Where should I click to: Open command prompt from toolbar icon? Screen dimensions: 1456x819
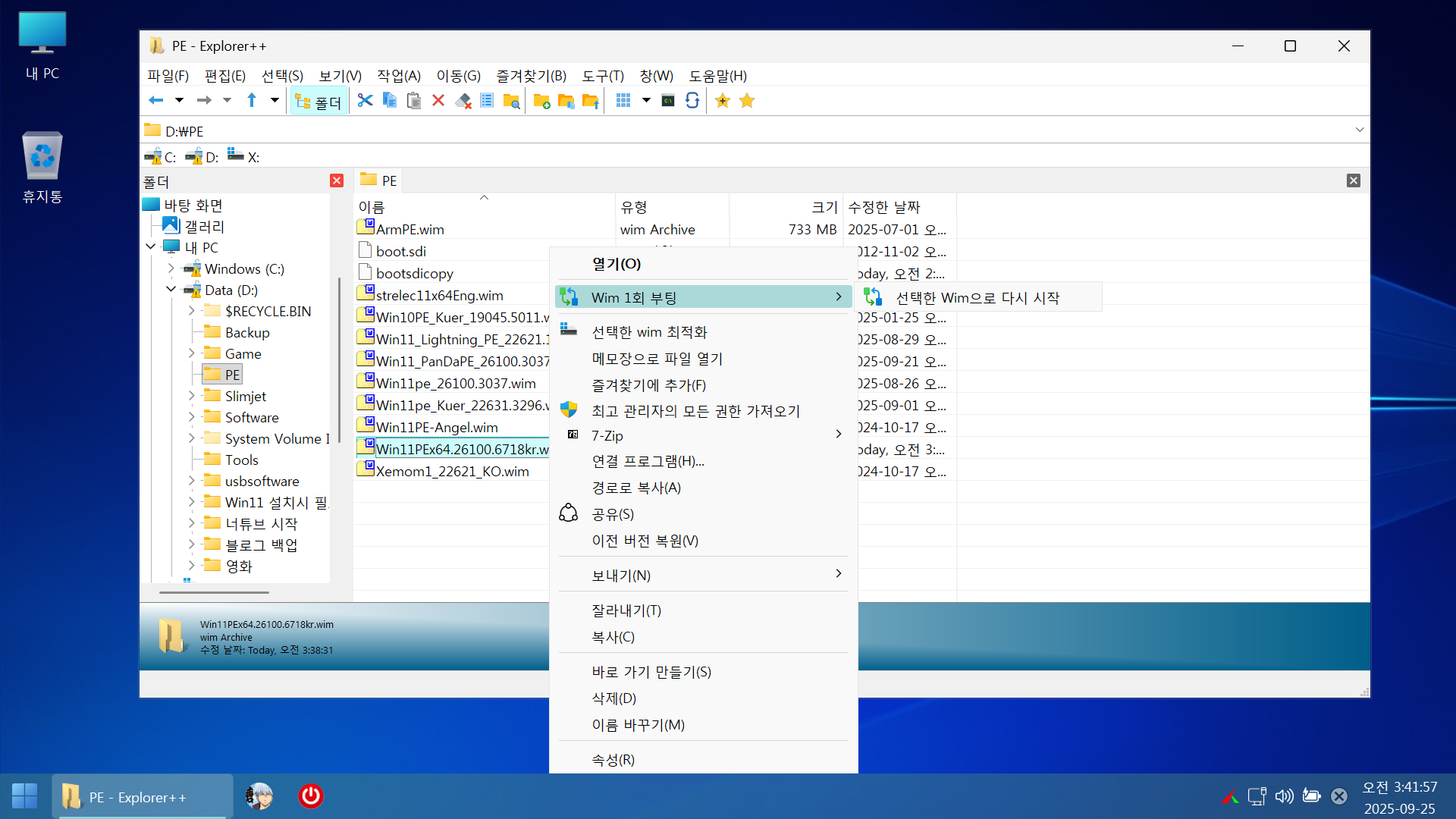668,101
